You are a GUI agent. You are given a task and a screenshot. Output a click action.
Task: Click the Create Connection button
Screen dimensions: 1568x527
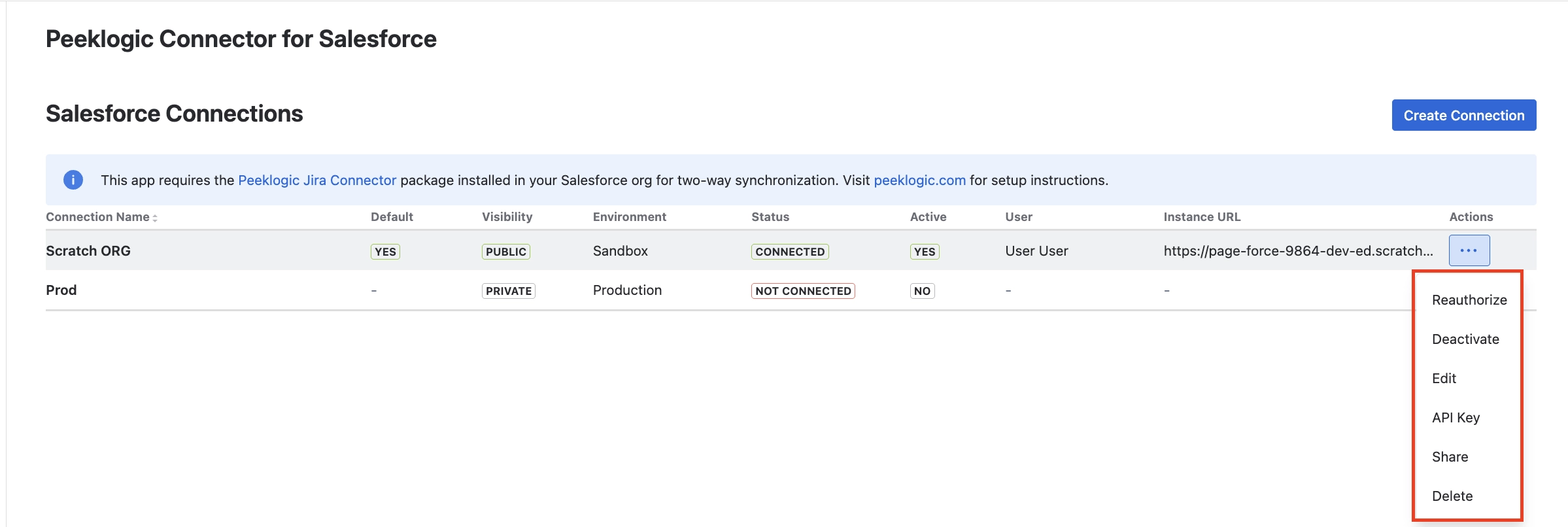1464,115
